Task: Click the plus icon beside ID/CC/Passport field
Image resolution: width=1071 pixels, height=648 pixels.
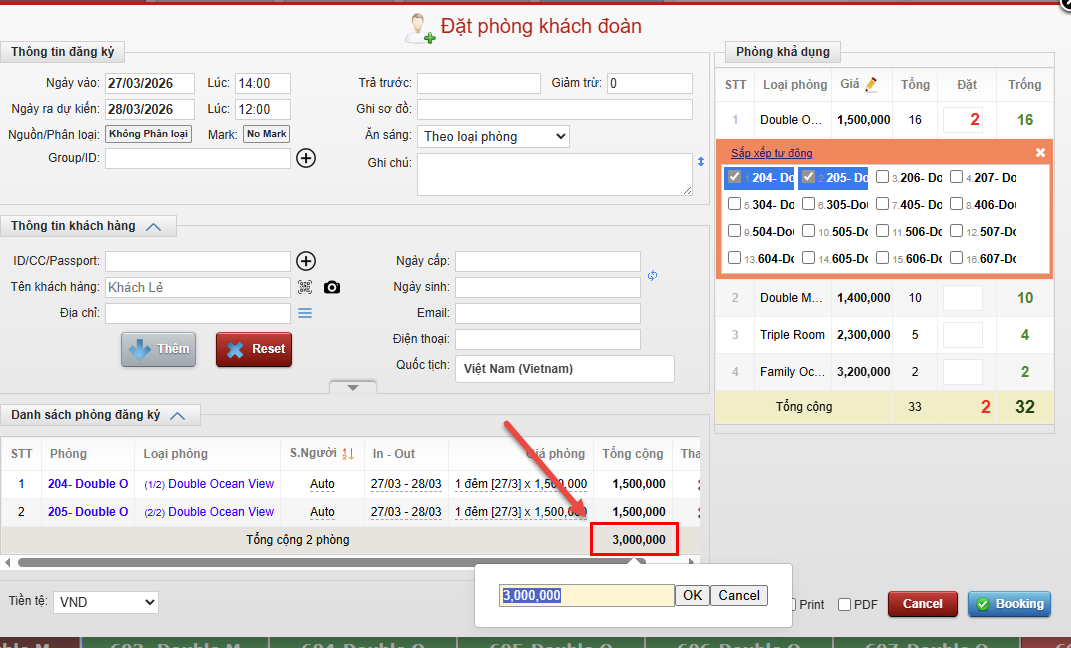Action: pos(306,261)
